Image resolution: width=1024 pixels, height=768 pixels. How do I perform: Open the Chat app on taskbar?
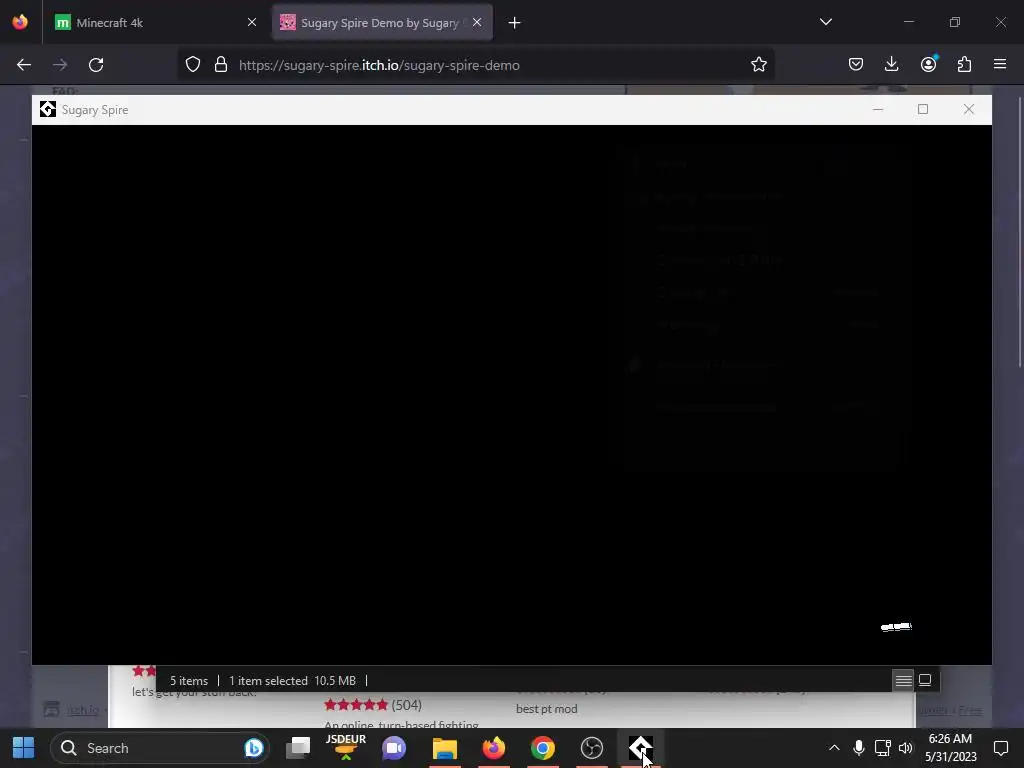tap(394, 748)
